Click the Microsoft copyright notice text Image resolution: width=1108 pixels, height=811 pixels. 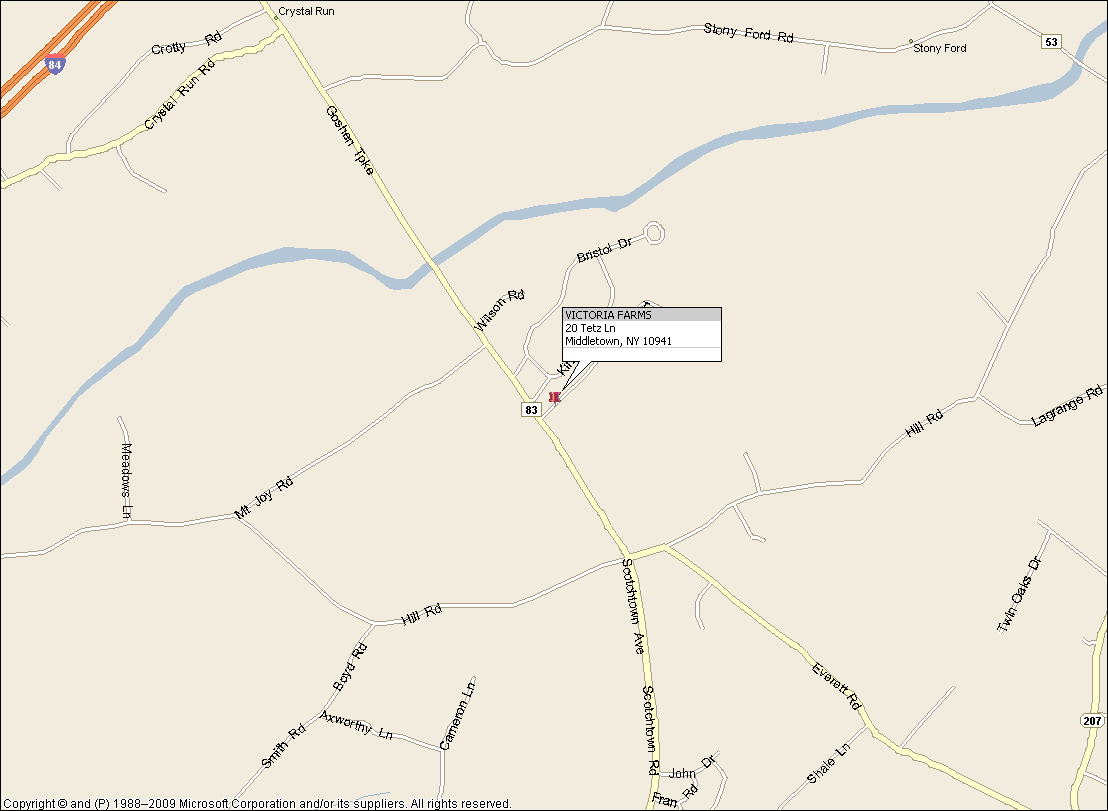tap(257, 803)
